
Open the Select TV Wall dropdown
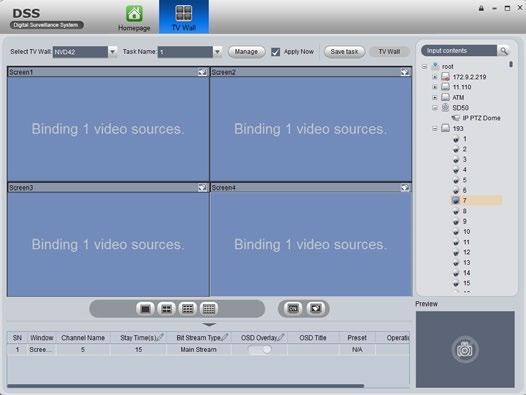click(112, 52)
